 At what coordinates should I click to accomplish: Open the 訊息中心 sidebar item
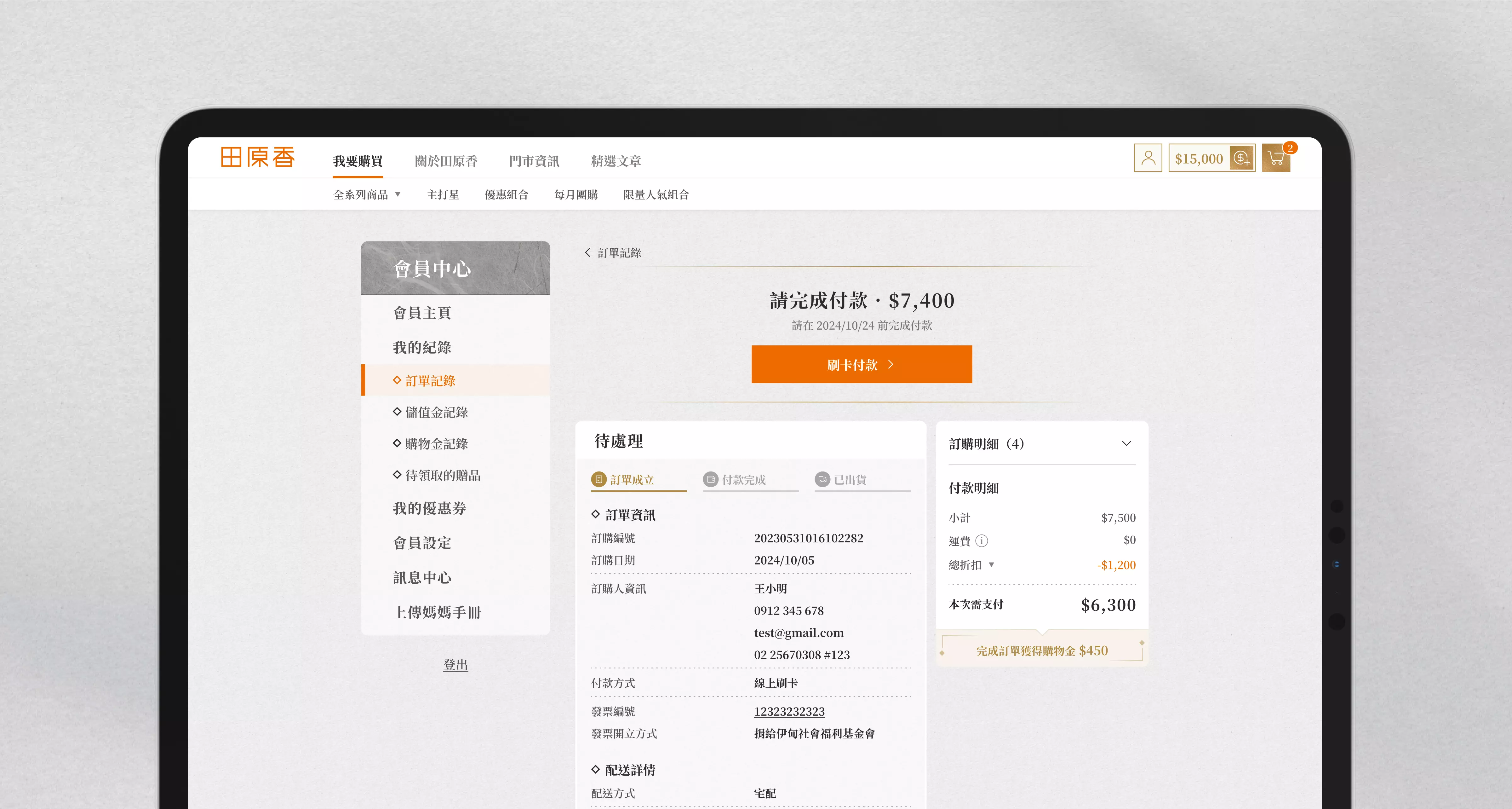click(422, 578)
